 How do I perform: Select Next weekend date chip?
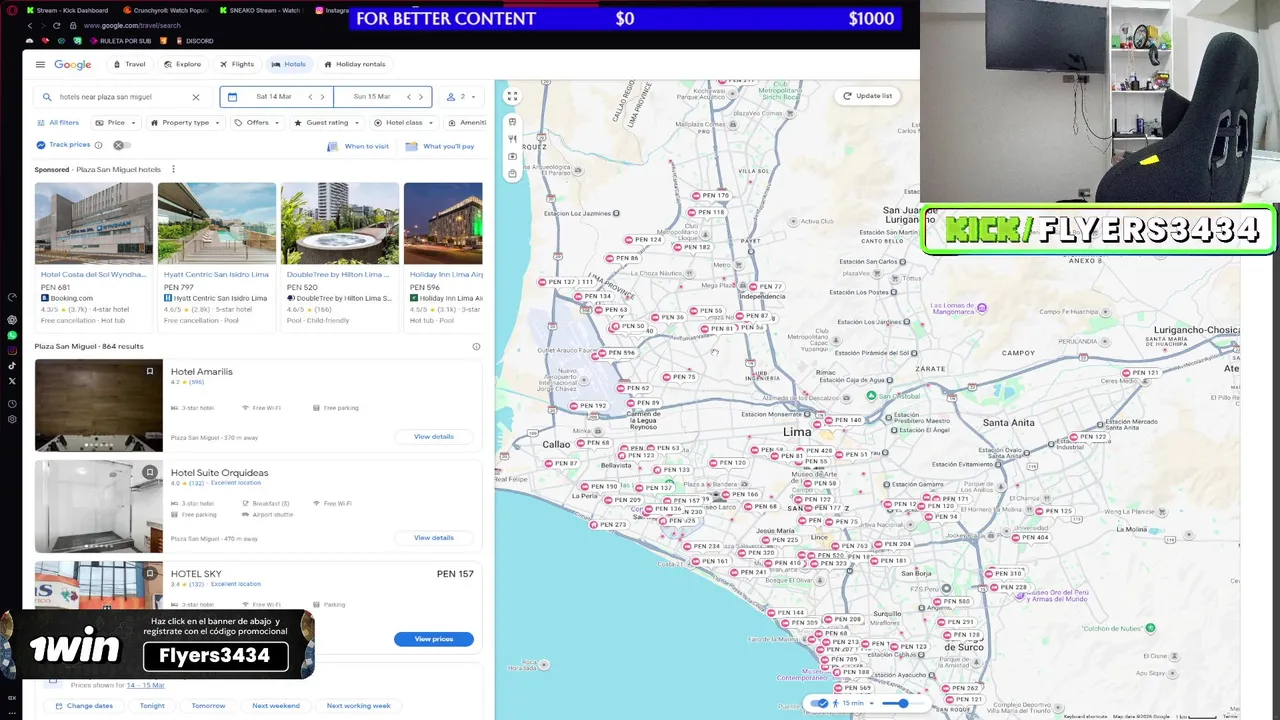tap(276, 706)
